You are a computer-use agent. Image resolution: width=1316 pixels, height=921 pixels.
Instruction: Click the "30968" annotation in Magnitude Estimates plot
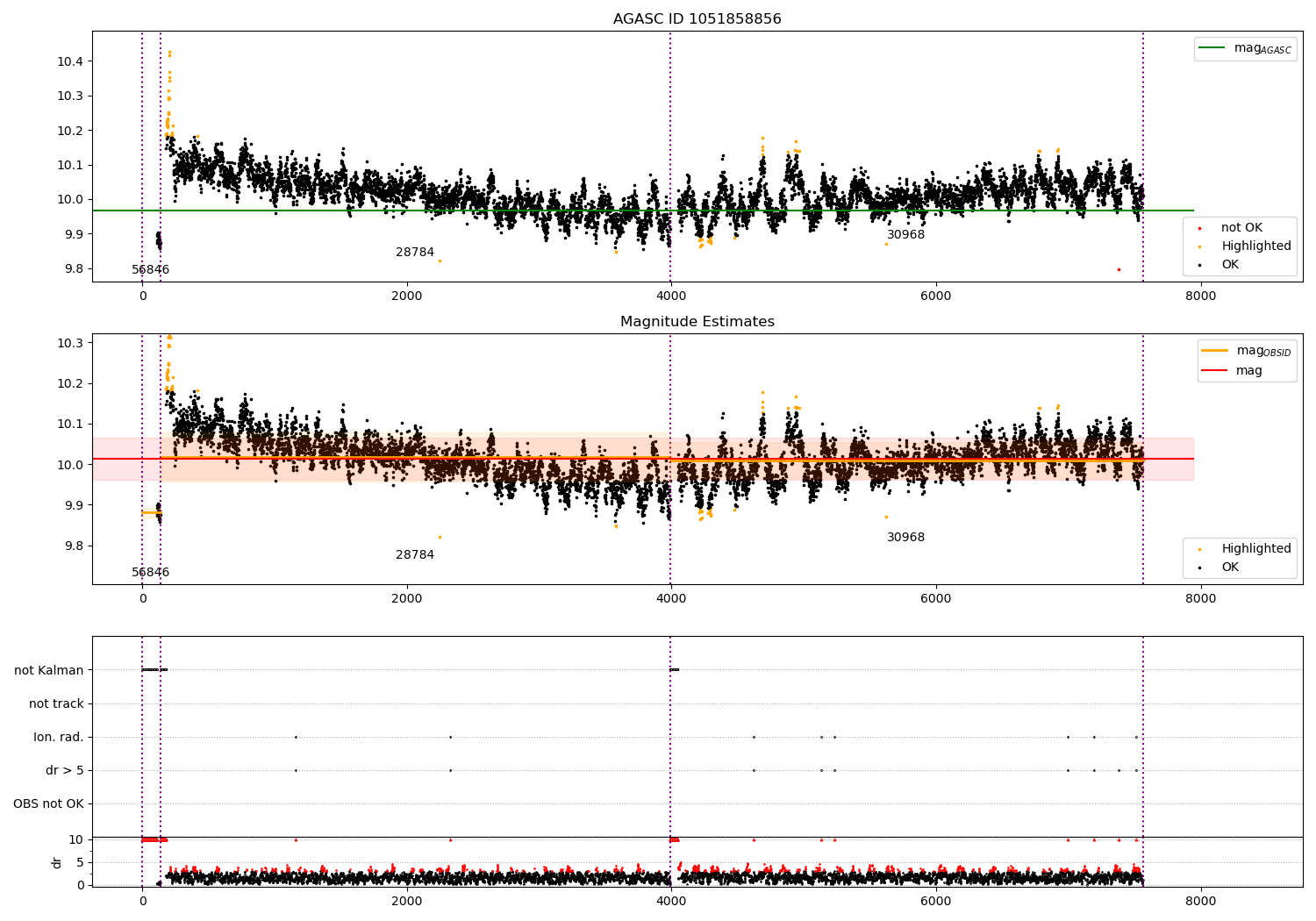(x=905, y=538)
